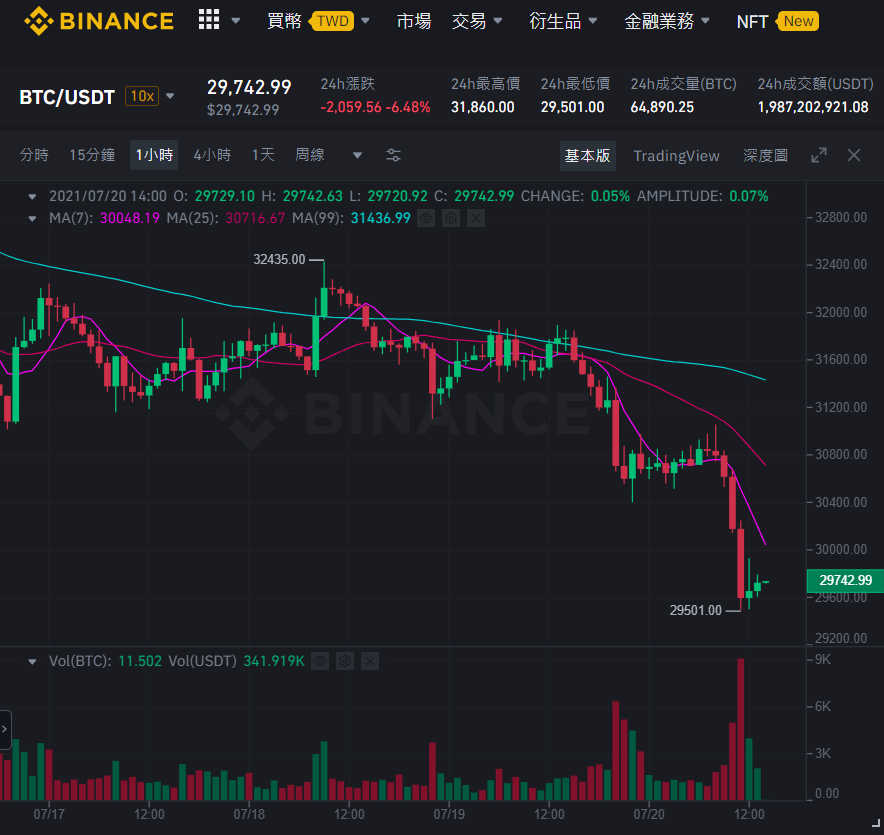The image size is (884, 835).
Task: Expand more time intervals dropdown
Action: tap(357, 155)
